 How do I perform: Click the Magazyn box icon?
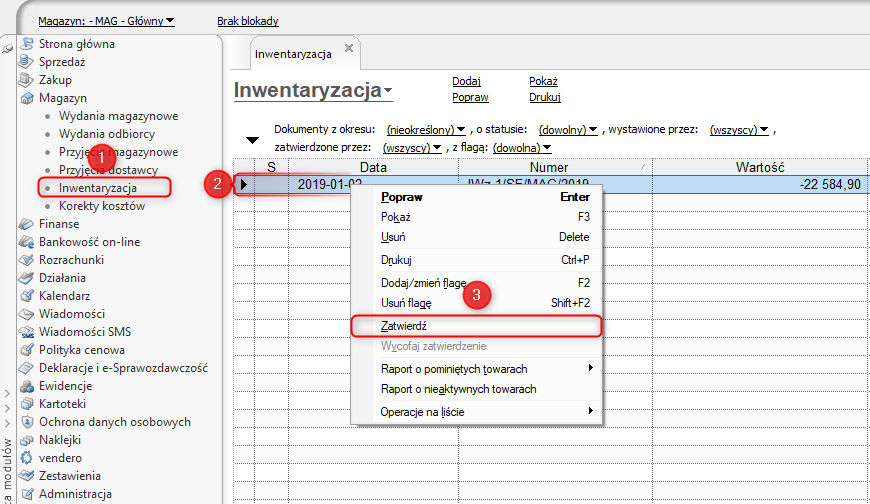[x=27, y=98]
